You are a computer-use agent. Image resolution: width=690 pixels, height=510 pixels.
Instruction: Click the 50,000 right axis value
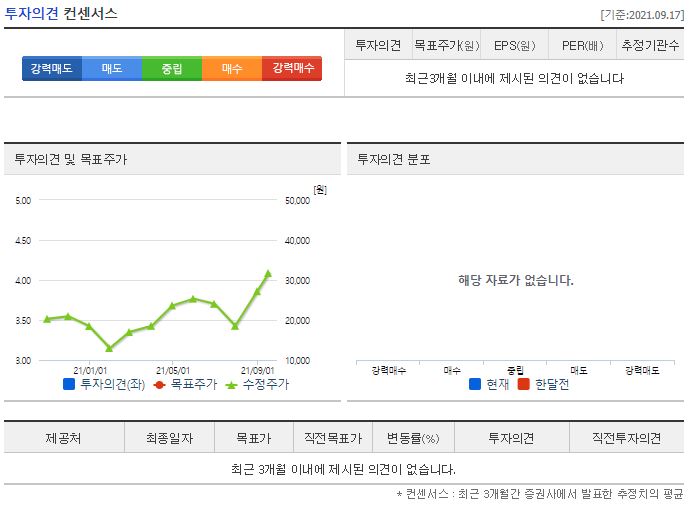tap(297, 201)
